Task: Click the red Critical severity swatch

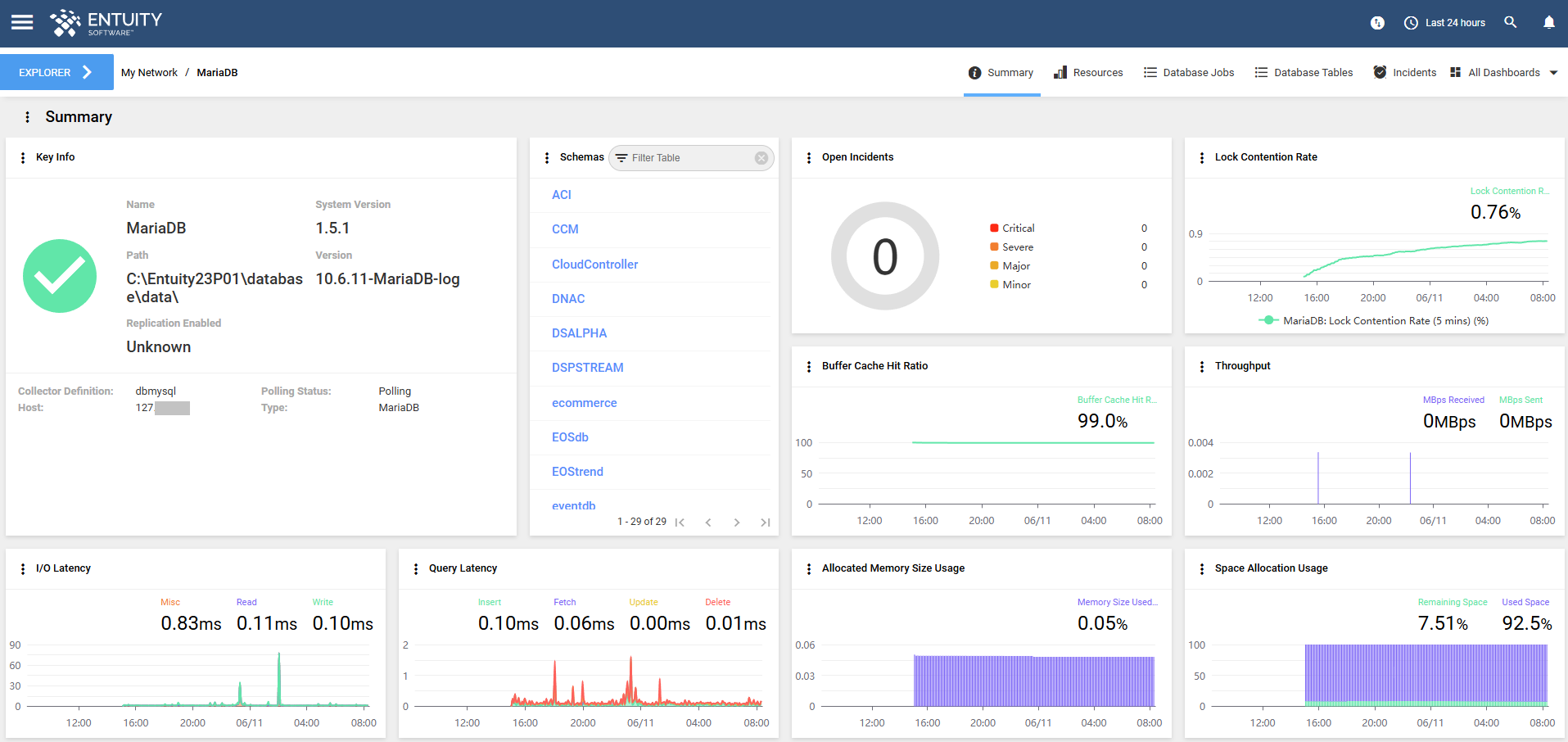Action: [994, 228]
